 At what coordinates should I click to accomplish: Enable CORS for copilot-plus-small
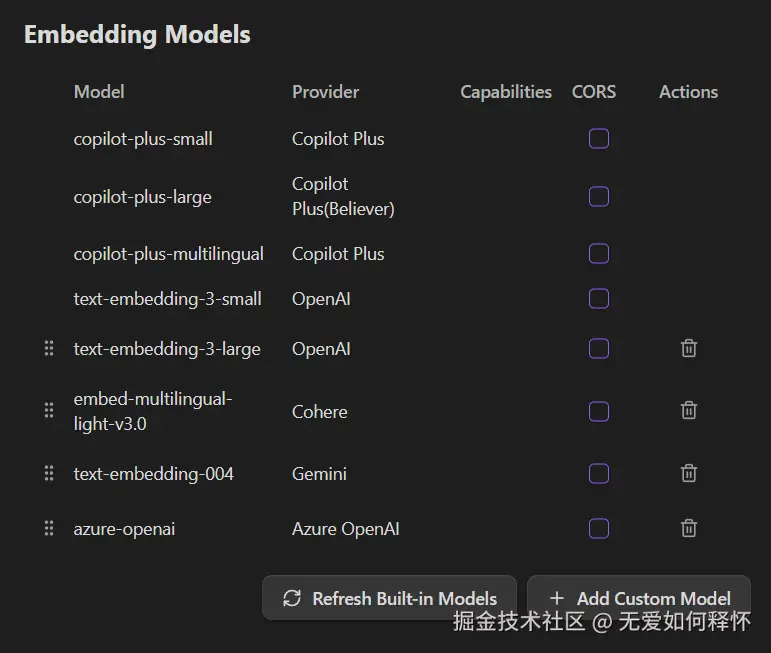coord(599,138)
